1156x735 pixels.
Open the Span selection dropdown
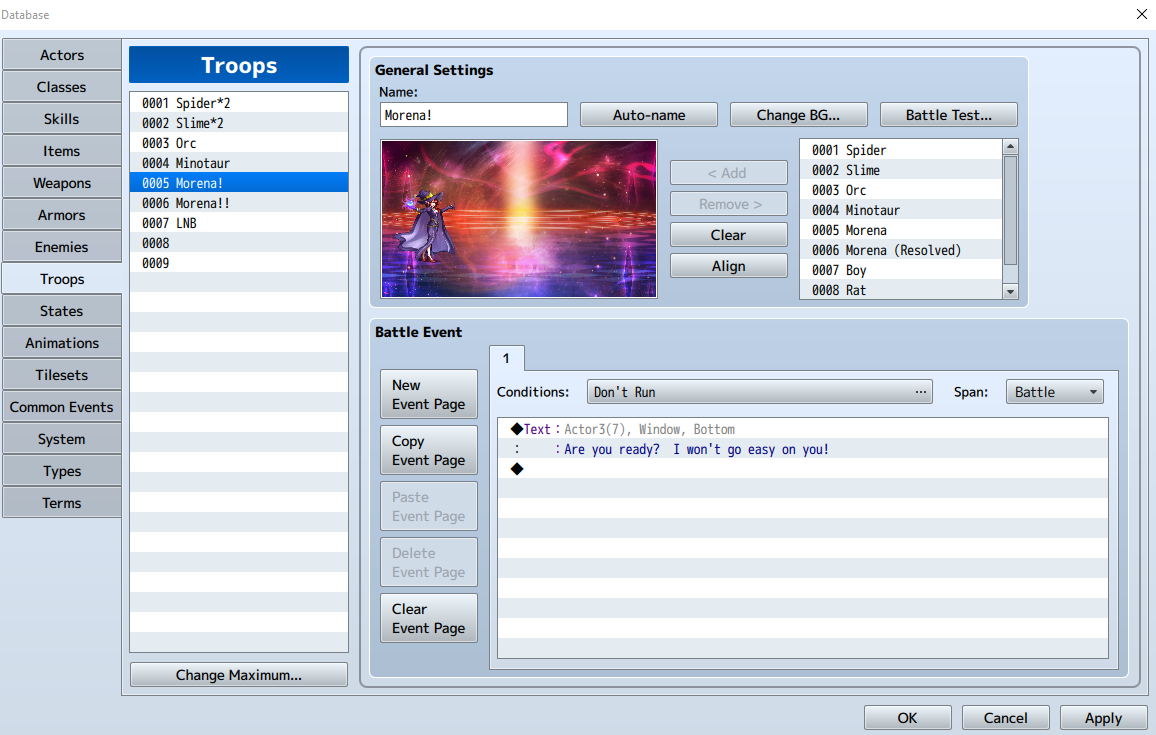click(1054, 391)
